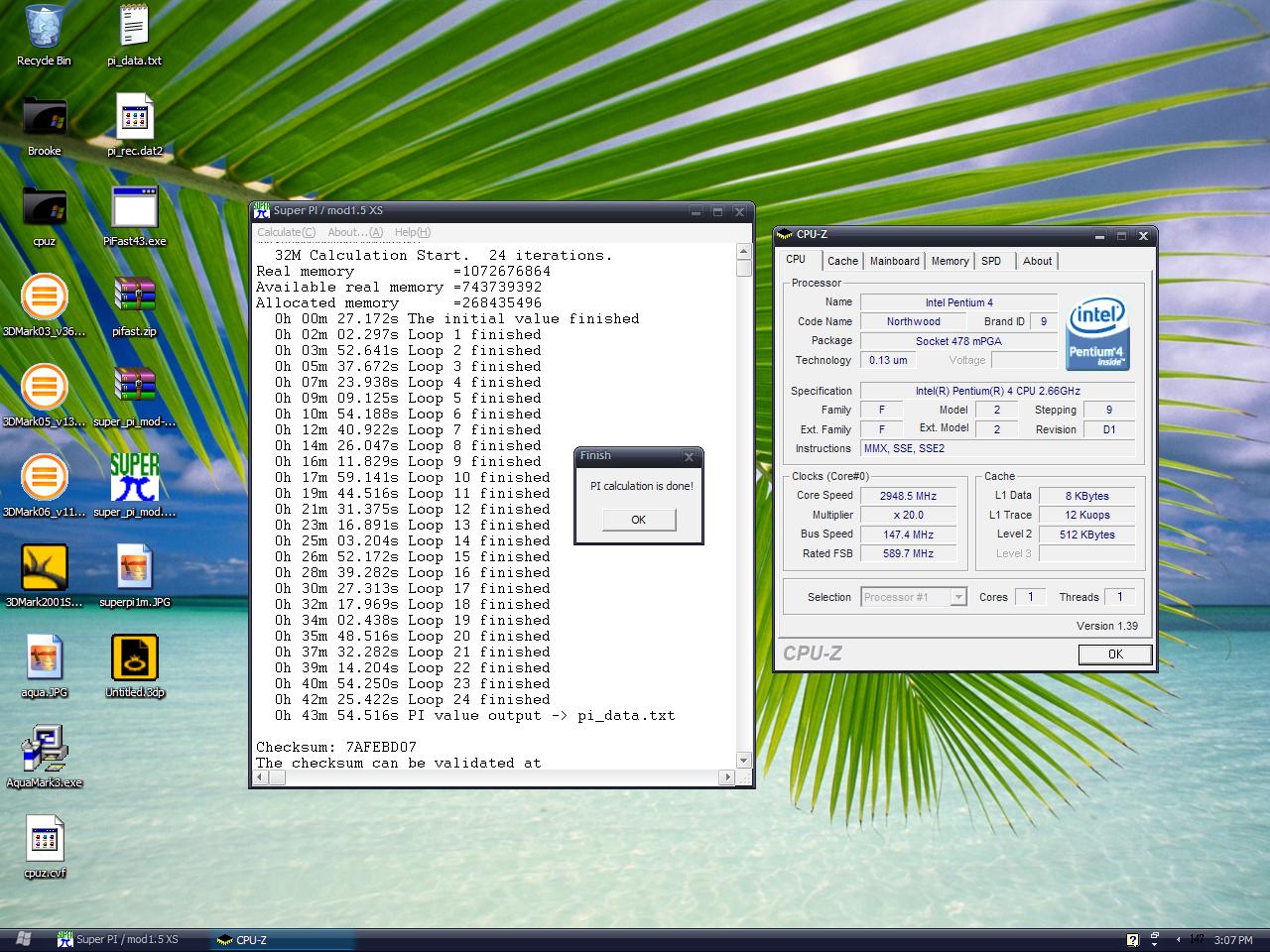Viewport: 1270px width, 952px height.
Task: Open the Help menu in Super PI
Action: (x=412, y=232)
